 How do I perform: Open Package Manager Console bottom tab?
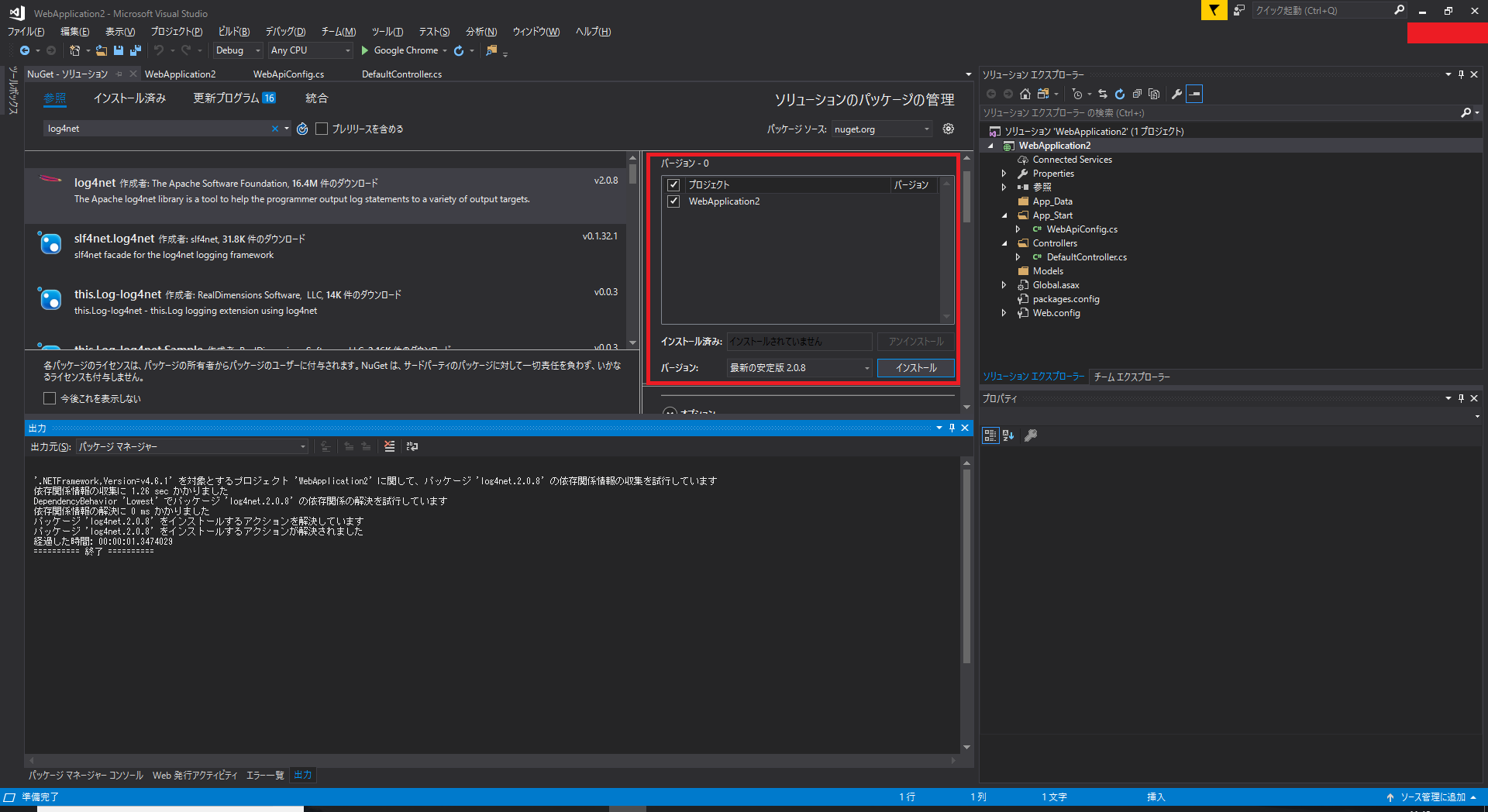86,775
